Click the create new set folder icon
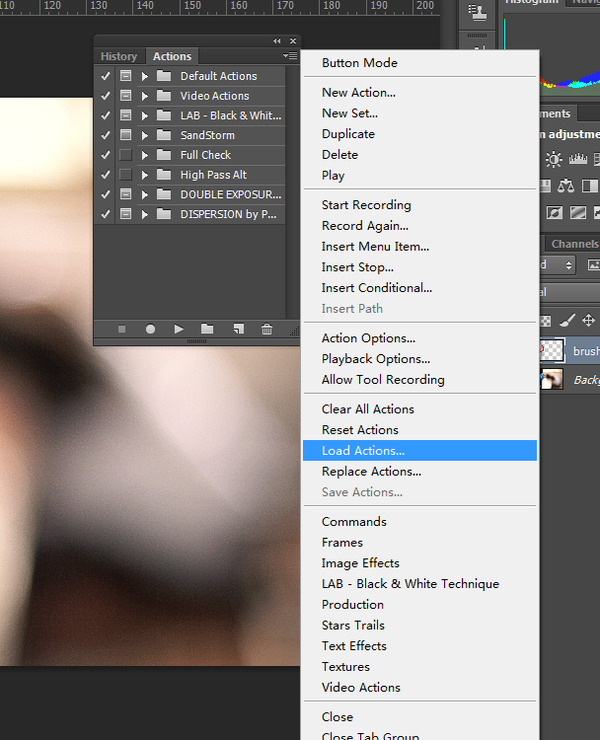Viewport: 600px width, 740px height. [207, 329]
